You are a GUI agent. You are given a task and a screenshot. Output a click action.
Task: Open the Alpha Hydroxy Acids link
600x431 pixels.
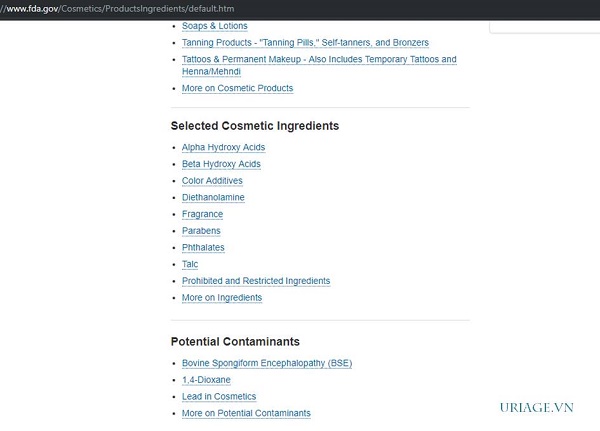[x=223, y=147]
